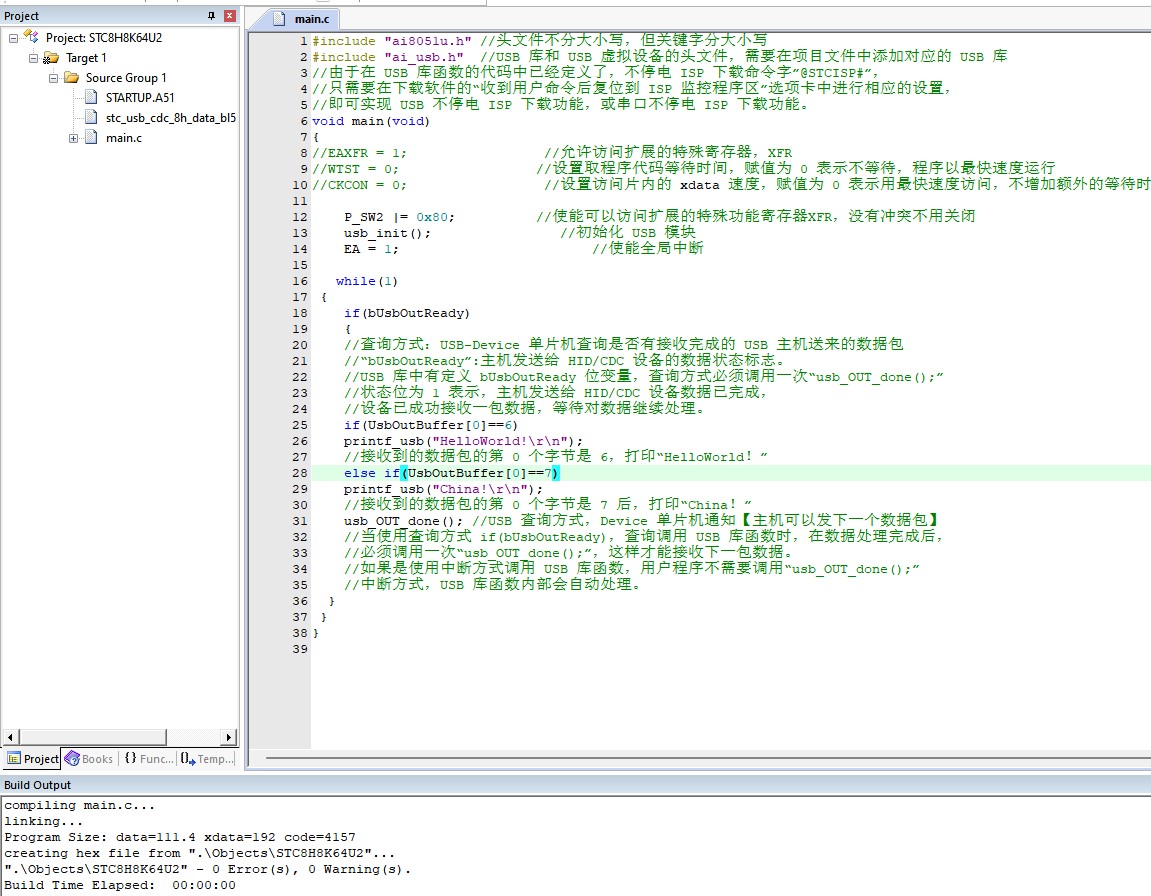Click the project panel horizontal scrollbar thumb
Image resolution: width=1151 pixels, height=896 pixels.
pyautogui.click(x=92, y=737)
